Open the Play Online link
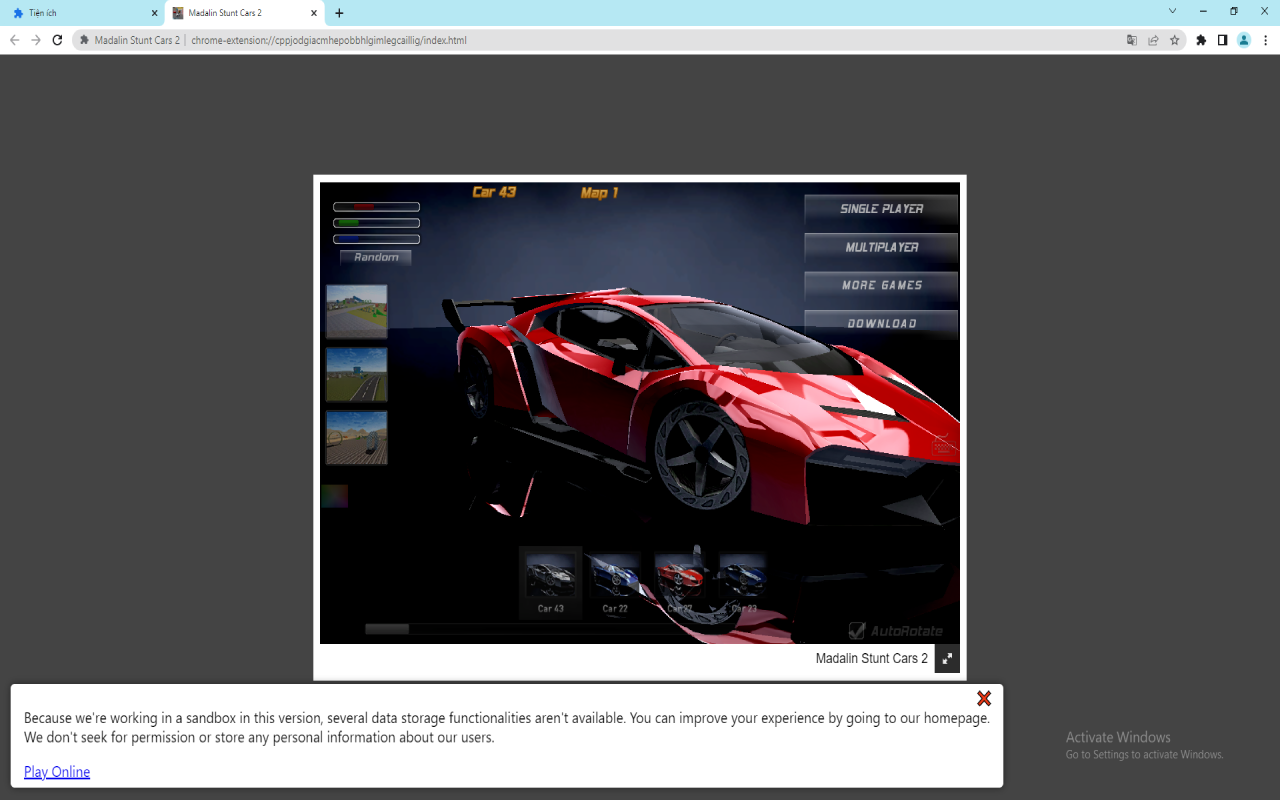Viewport: 1280px width, 800px height. pyautogui.click(x=57, y=772)
